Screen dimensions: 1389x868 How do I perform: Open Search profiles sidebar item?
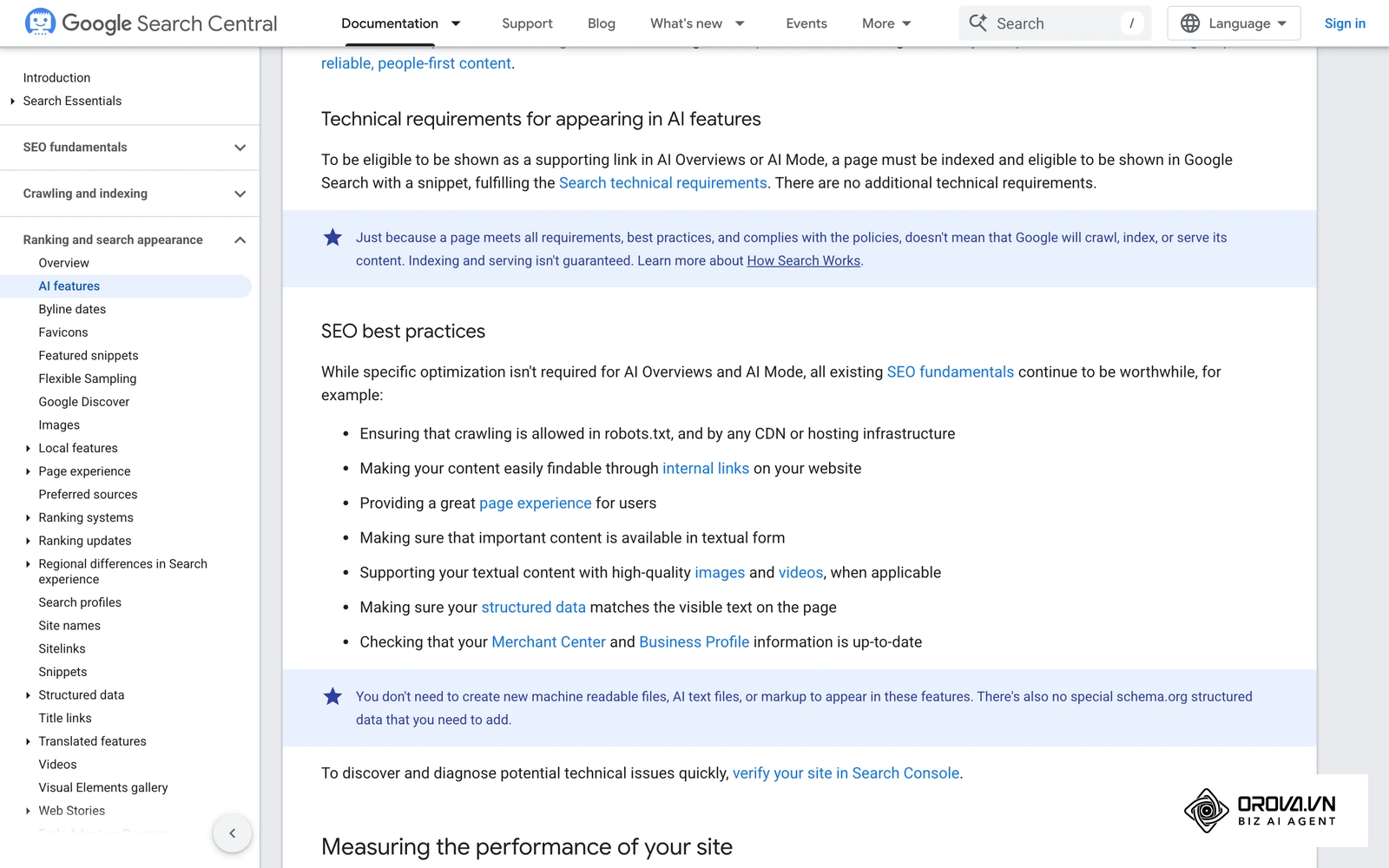(x=80, y=602)
